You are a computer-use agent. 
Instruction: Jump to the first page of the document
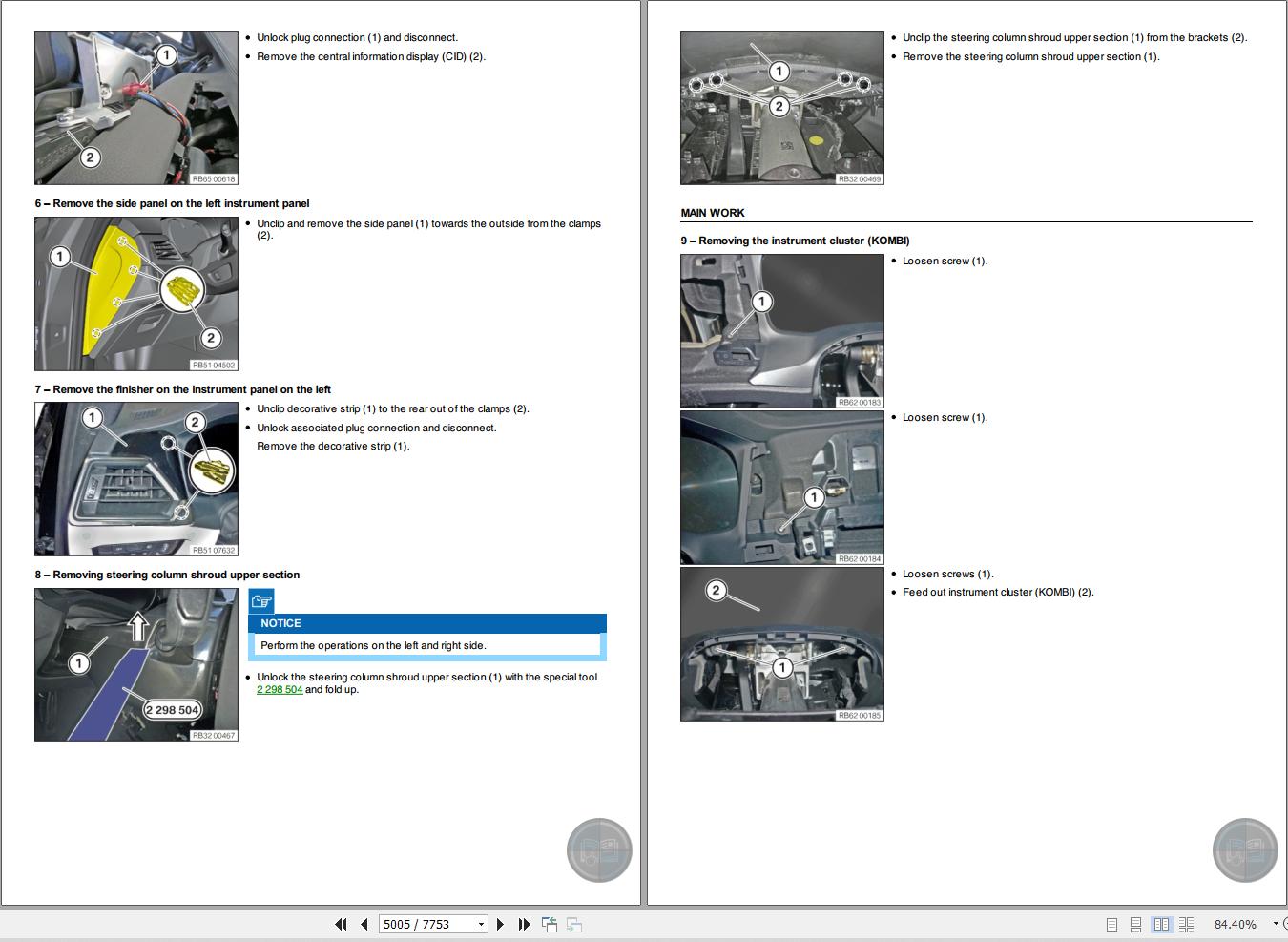click(x=342, y=924)
